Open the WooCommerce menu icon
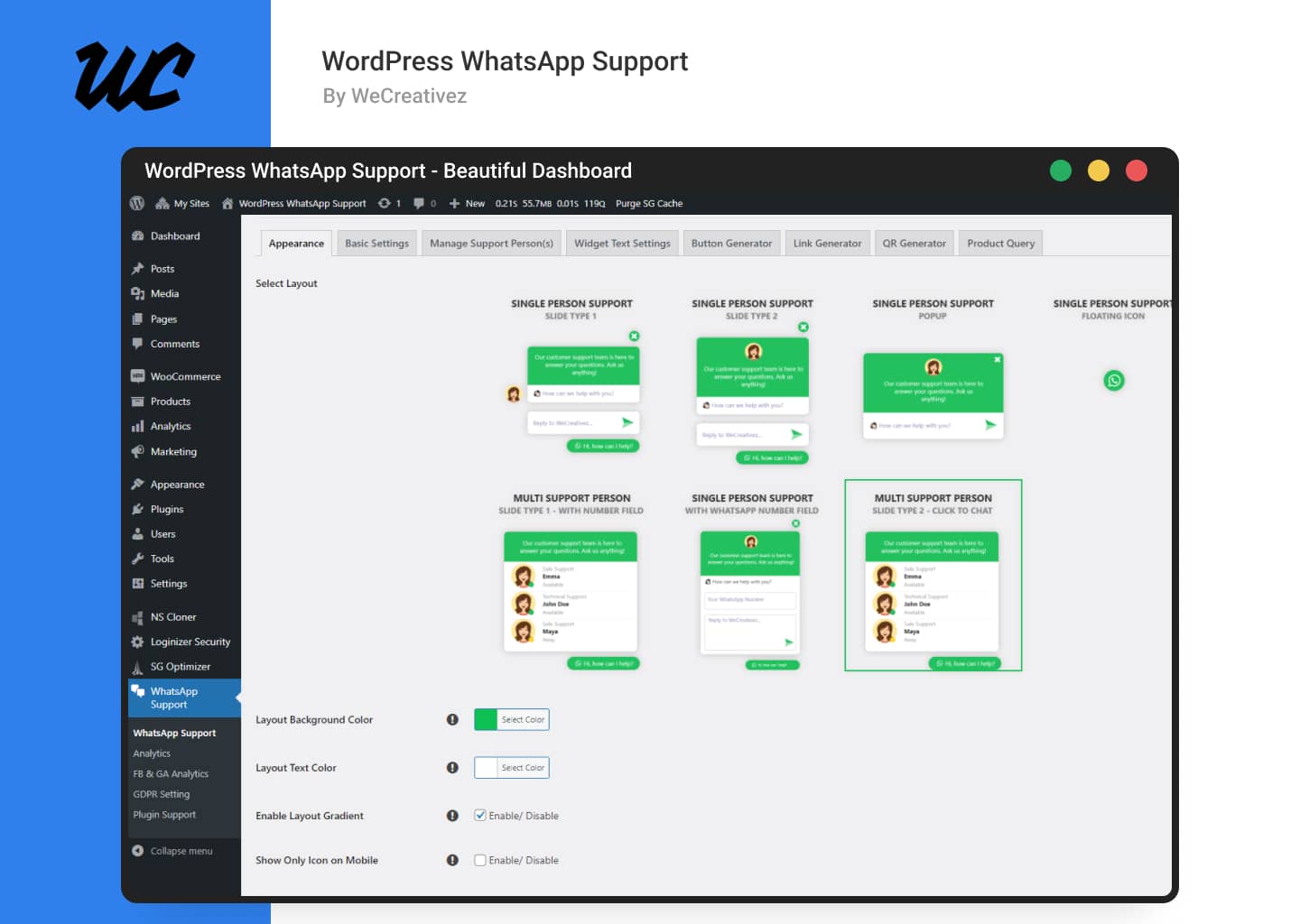 [138, 376]
